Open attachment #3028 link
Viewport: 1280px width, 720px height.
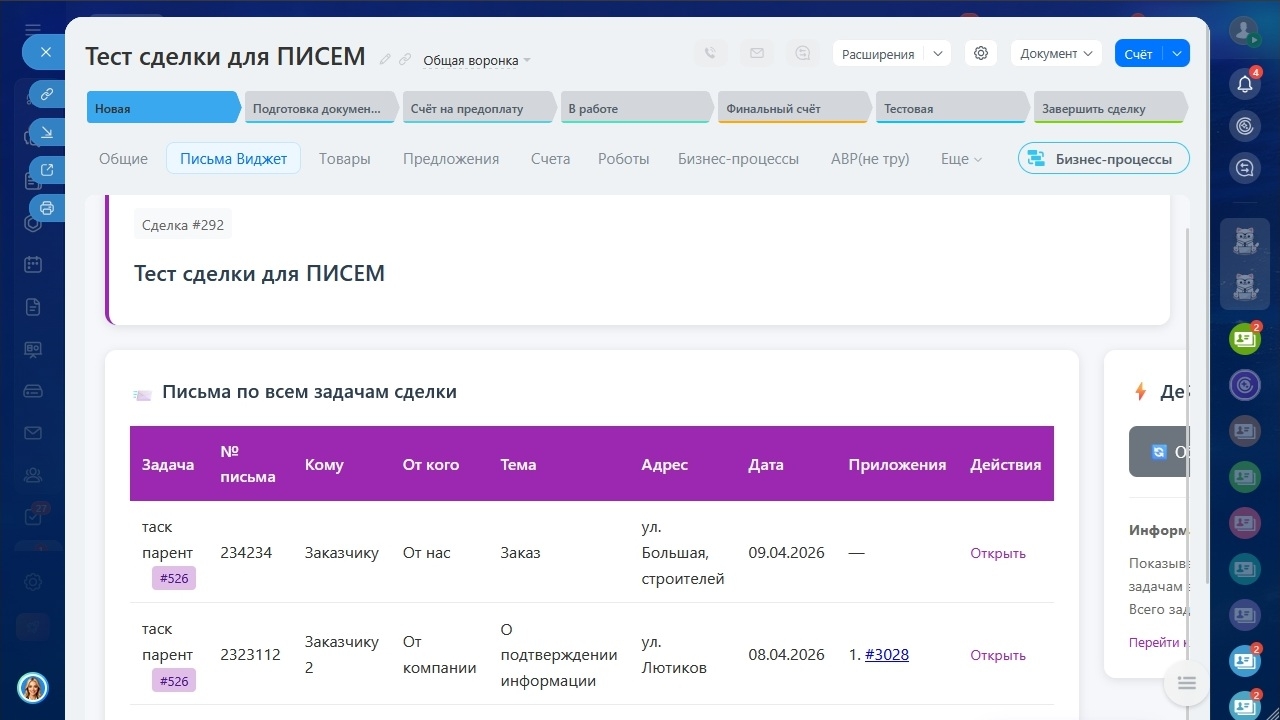[887, 655]
